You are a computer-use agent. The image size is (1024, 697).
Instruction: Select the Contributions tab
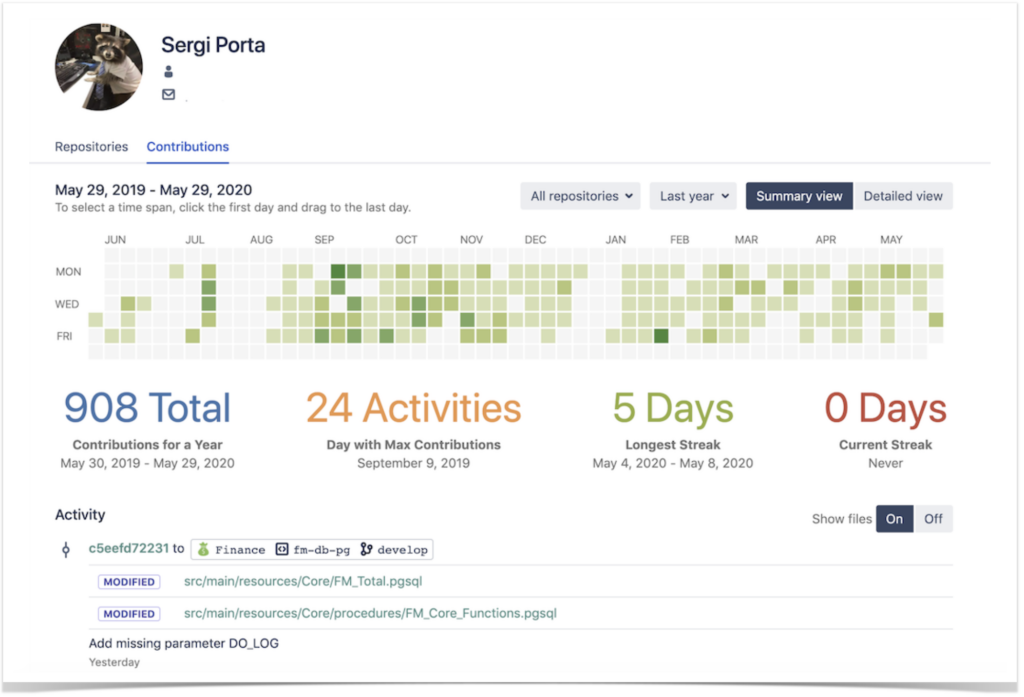(187, 146)
